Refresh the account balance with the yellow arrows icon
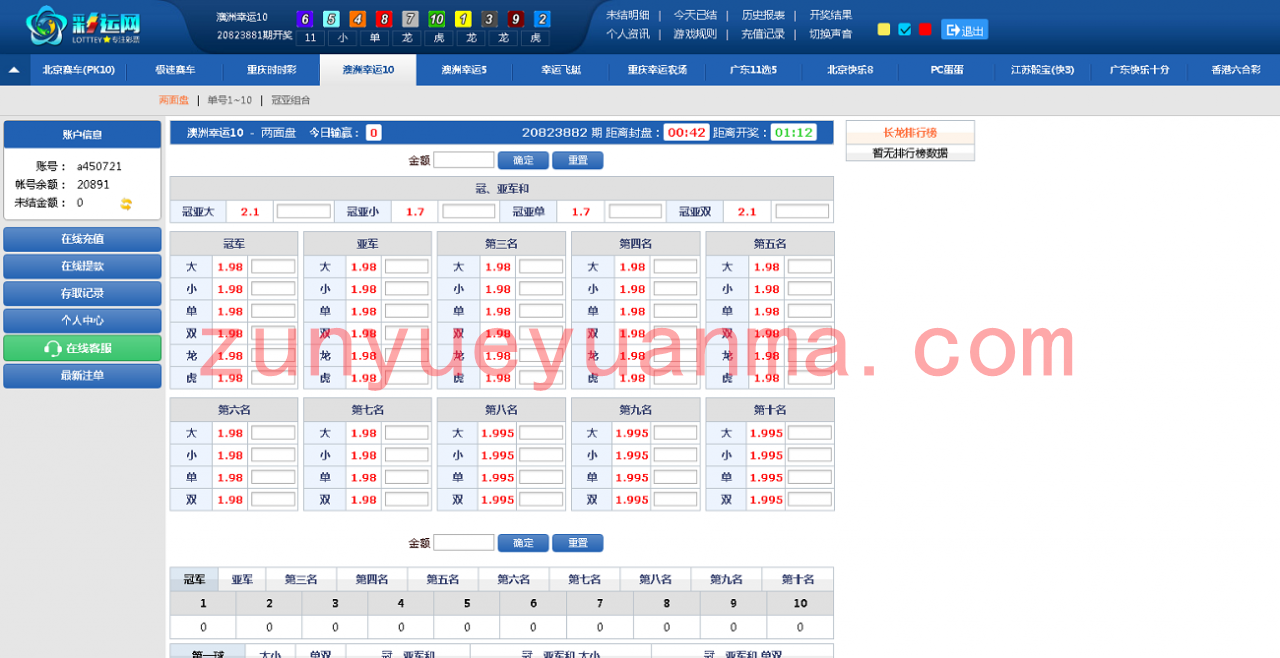Image resolution: width=1280 pixels, height=658 pixels. click(x=126, y=203)
